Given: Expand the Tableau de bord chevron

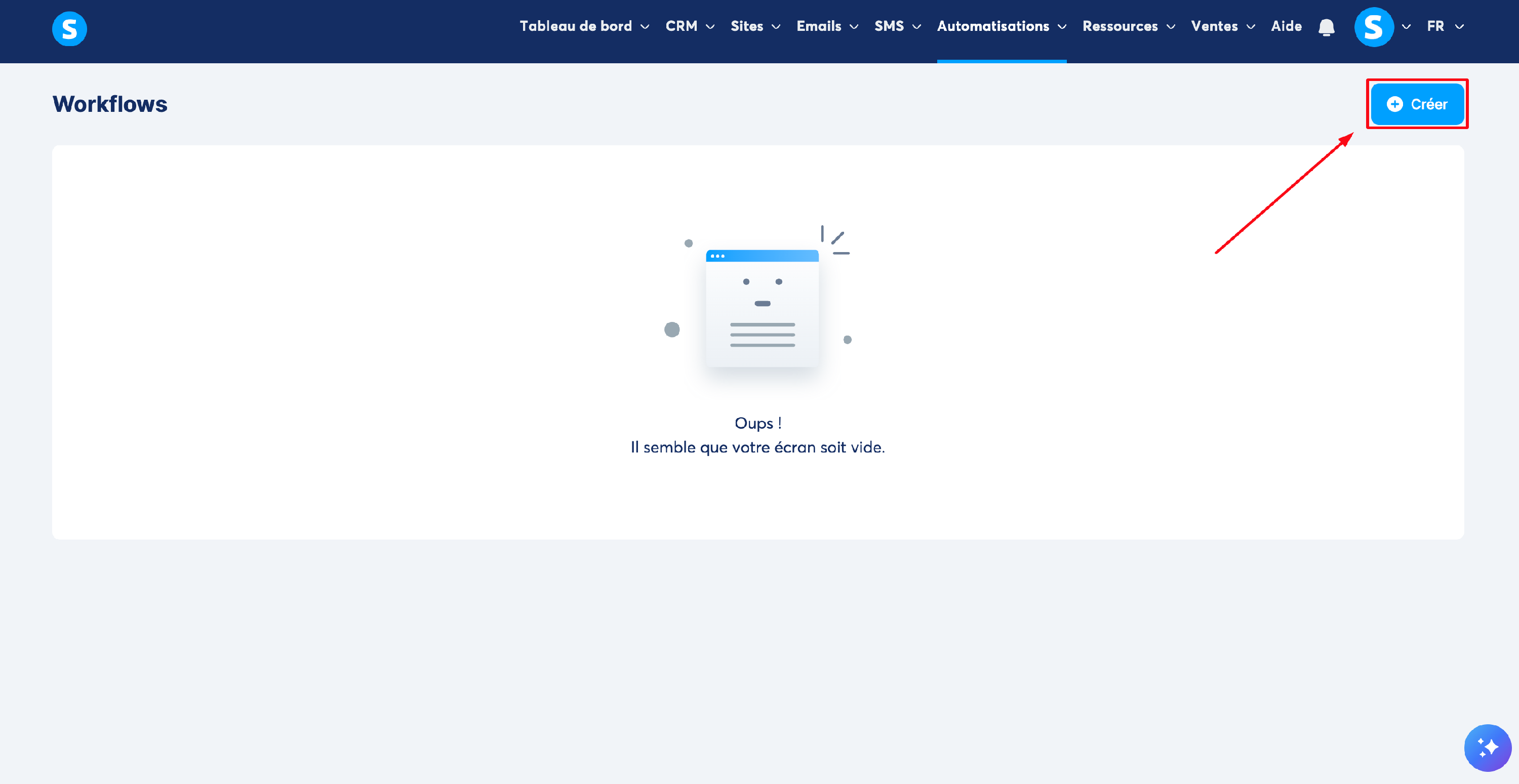Looking at the screenshot, I should tap(645, 27).
